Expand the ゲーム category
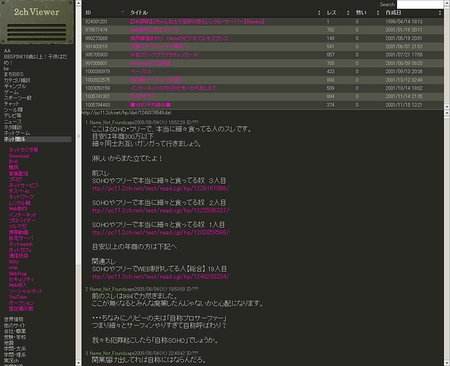 pyautogui.click(x=11, y=92)
